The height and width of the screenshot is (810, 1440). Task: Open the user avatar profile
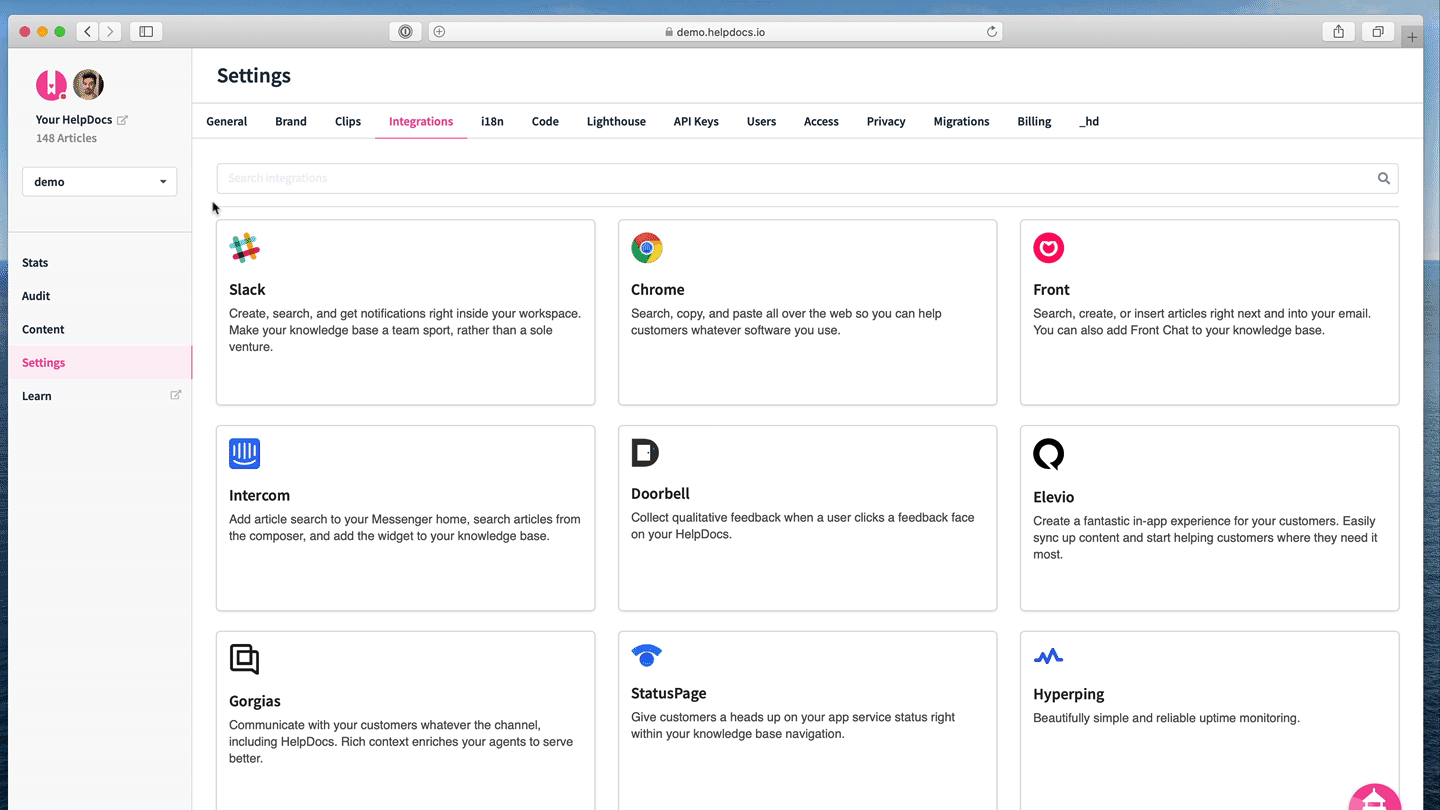[89, 85]
